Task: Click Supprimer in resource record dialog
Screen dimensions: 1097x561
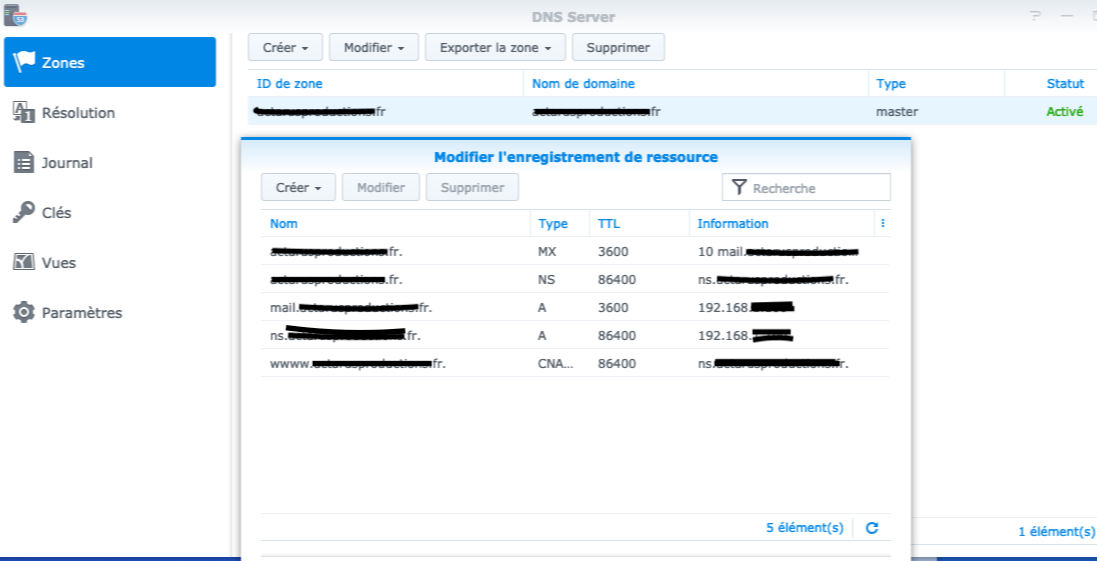Action: 473,187
